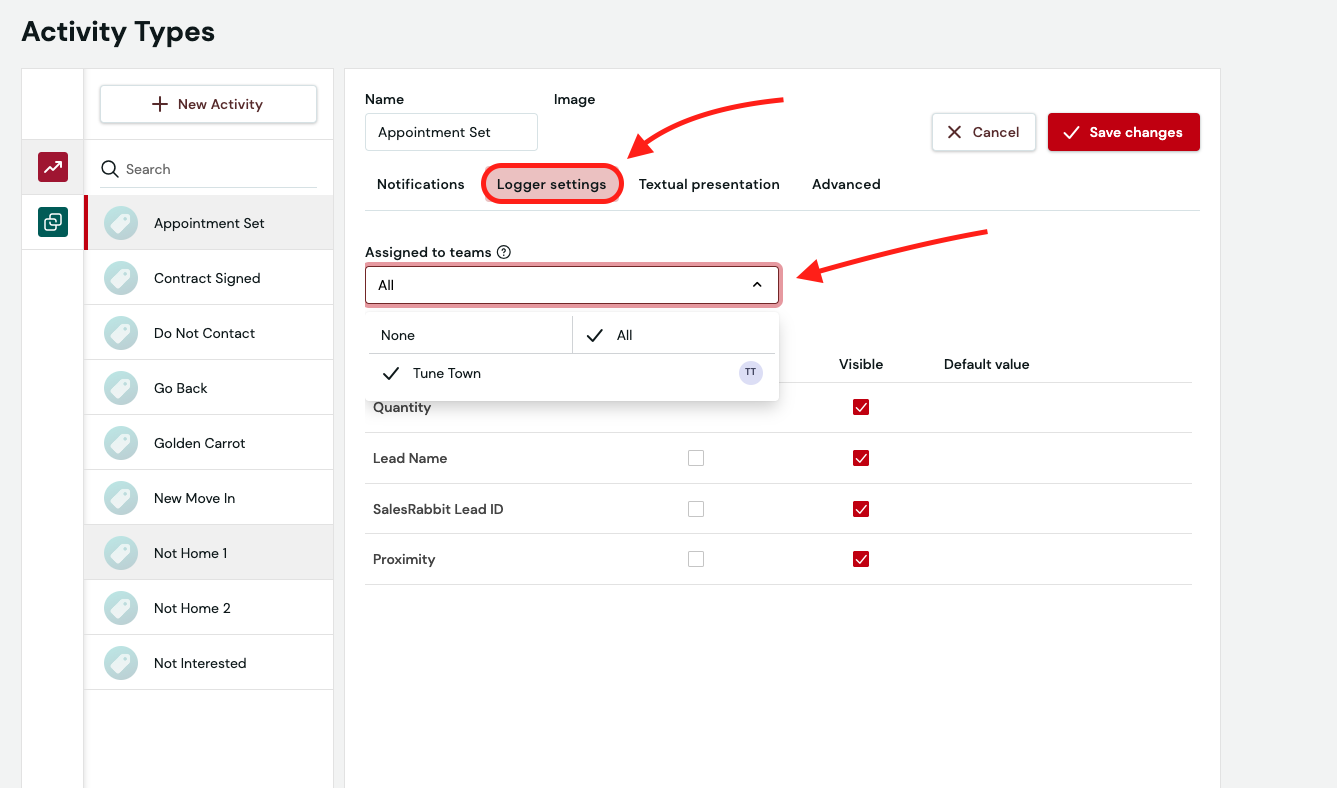Choose All in the teams dropdown
1337x788 pixels.
point(675,335)
